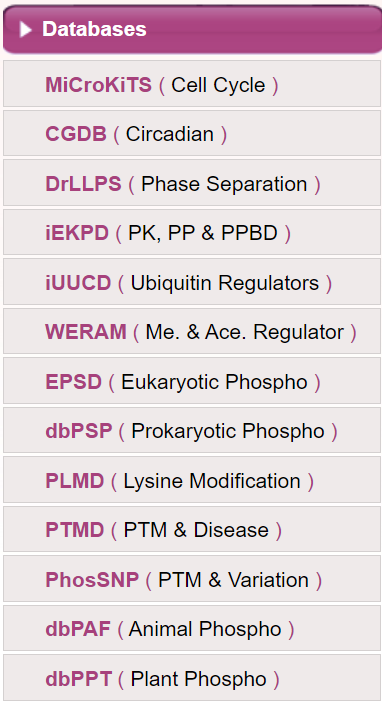This screenshot has height=705, width=382.
Task: Click the Databases header bar
Action: point(192,30)
